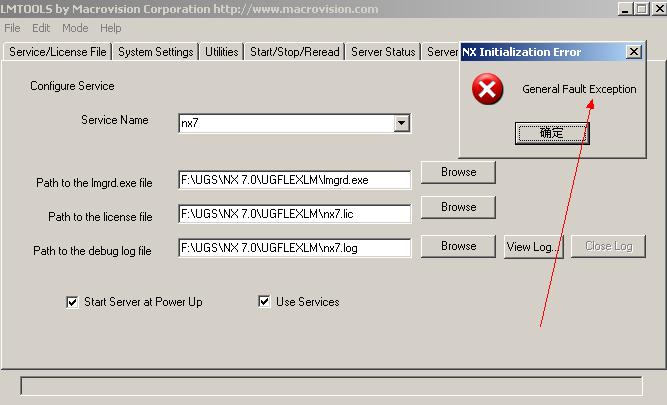Click the Path to the lmgrd.exe file label
Viewport: 667px width, 405px height.
[94, 183]
